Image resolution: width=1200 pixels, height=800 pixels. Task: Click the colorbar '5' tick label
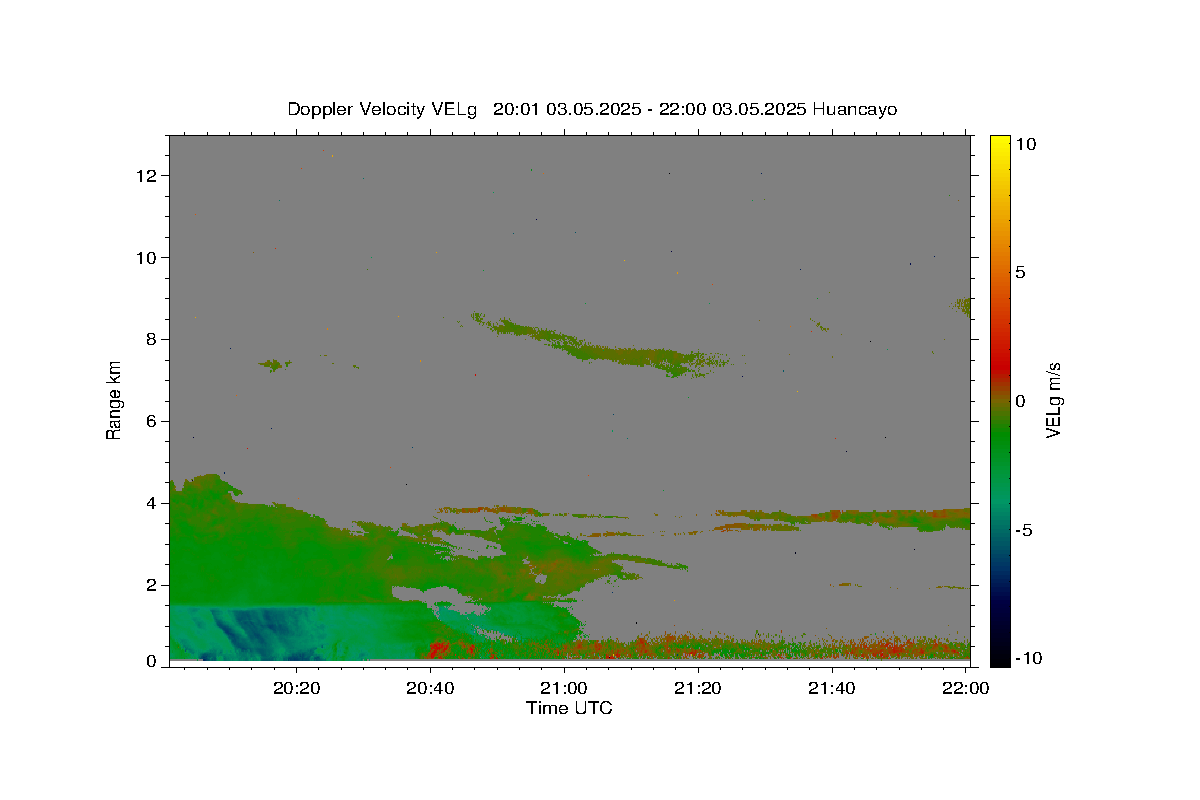point(1020,273)
